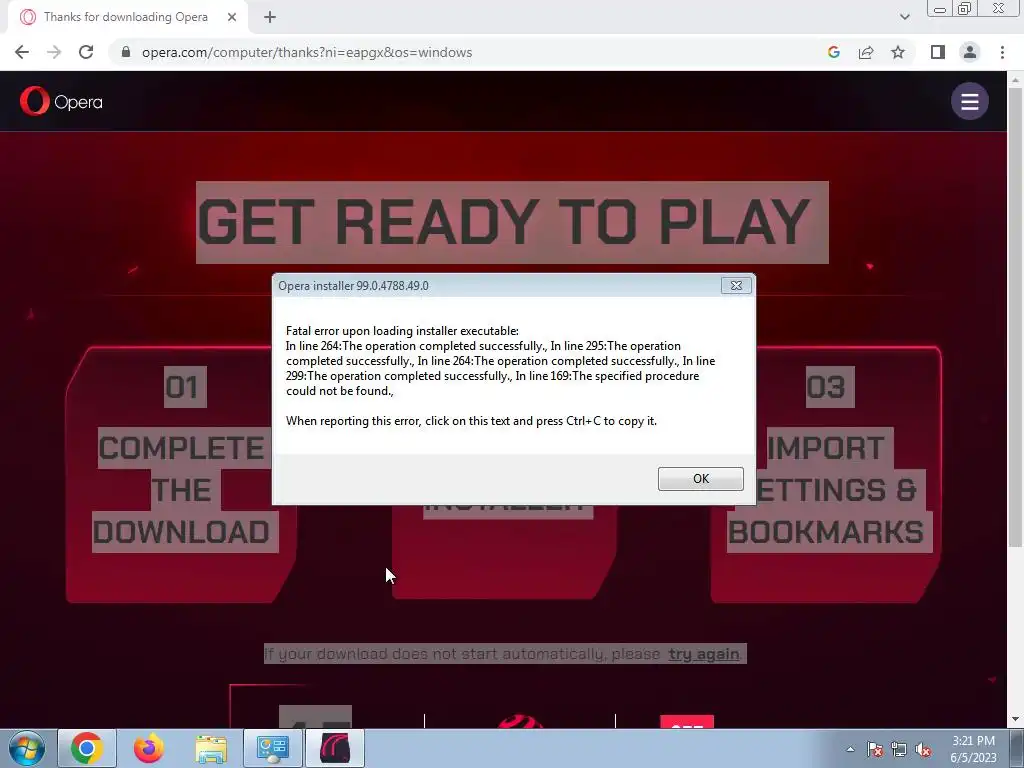Click the scrollbar down arrow

point(1015,719)
